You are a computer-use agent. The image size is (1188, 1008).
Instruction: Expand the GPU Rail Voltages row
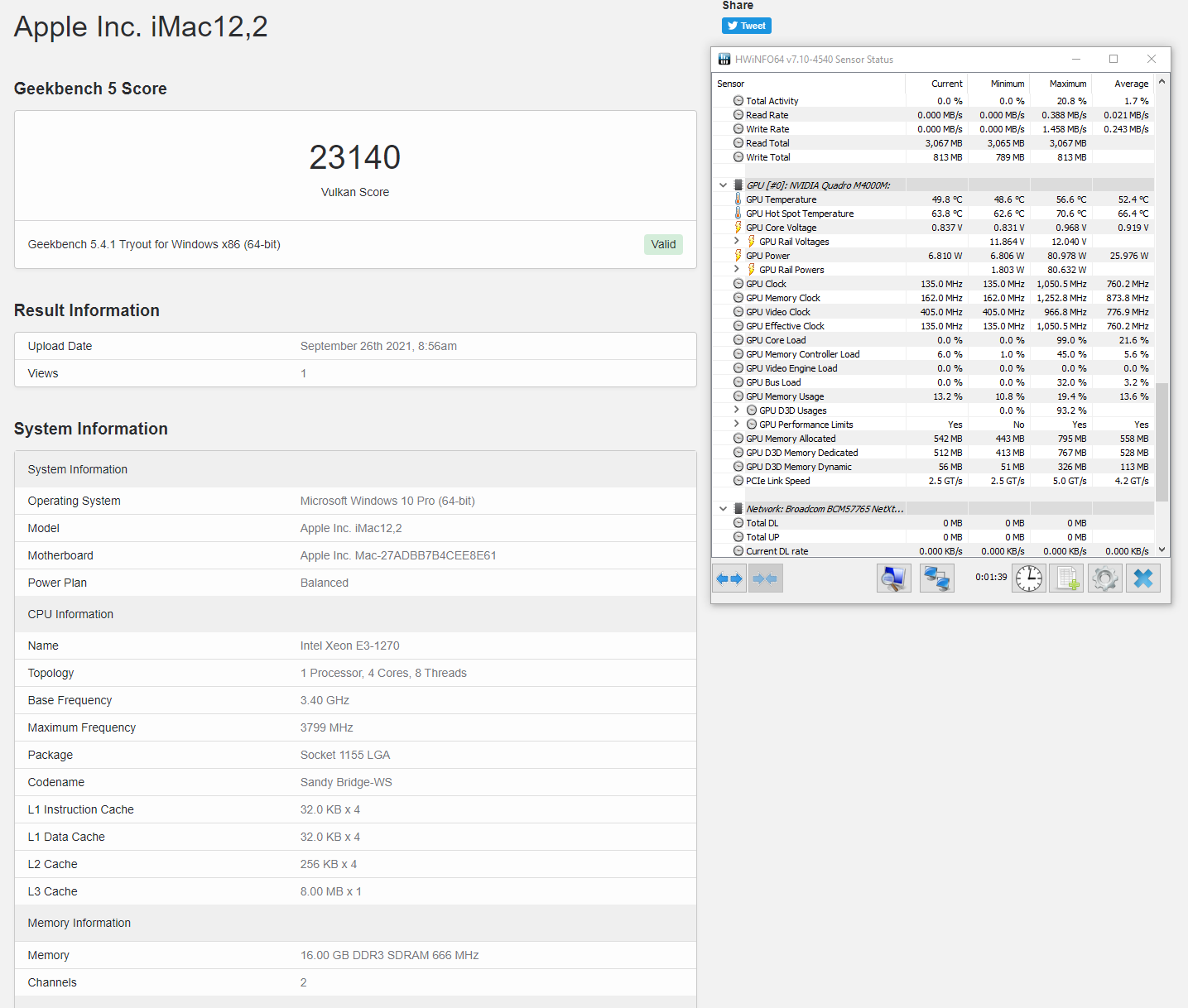click(x=737, y=241)
